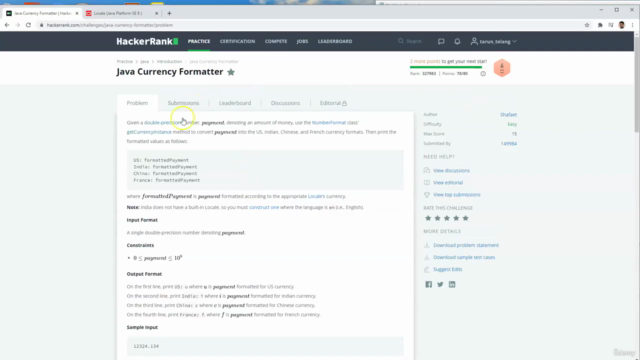Screen dimensions: 640x360
Task: Close the Java Currency Formatter browser tab
Action: click(x=77, y=13)
